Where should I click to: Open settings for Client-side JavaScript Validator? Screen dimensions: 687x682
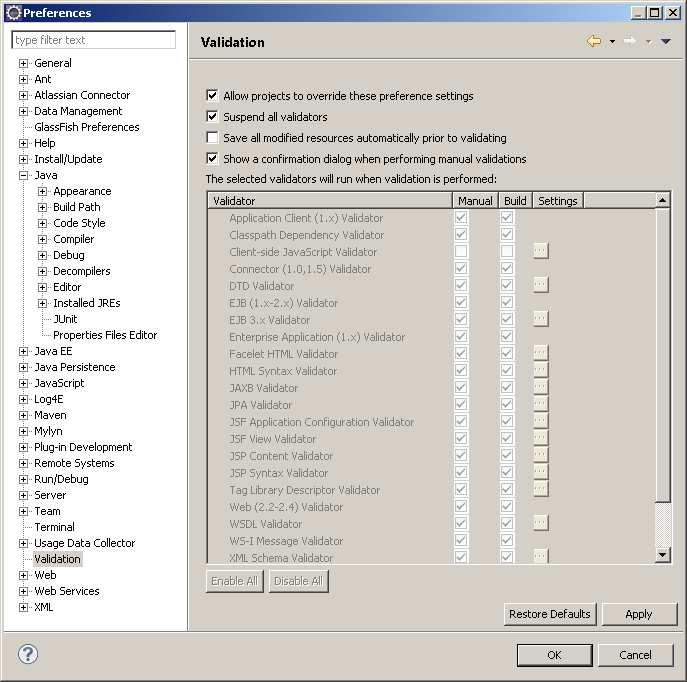541,251
